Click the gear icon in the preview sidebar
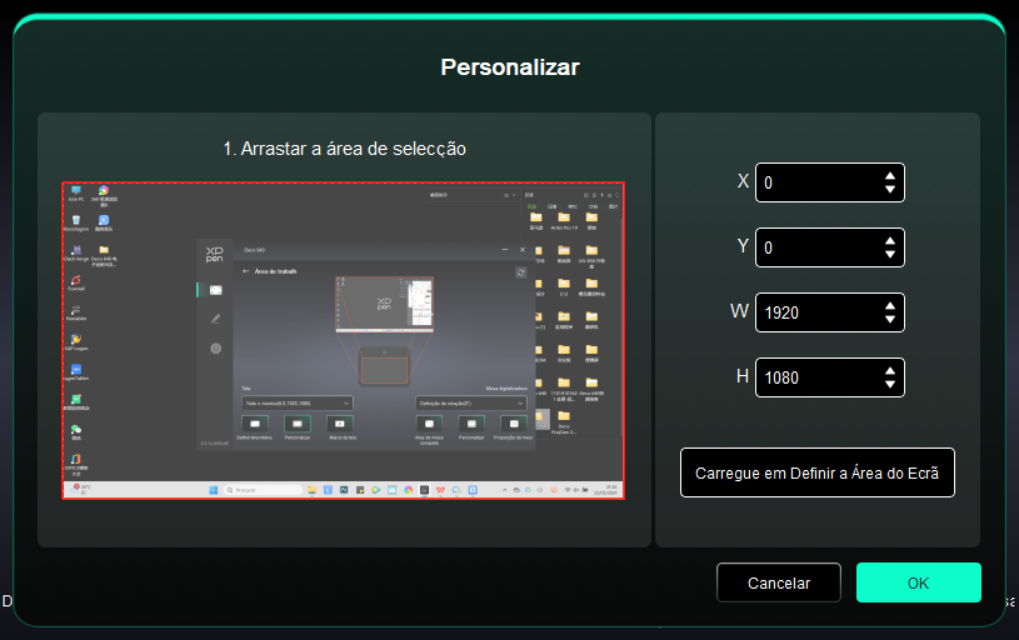This screenshot has height=640, width=1019. click(215, 349)
